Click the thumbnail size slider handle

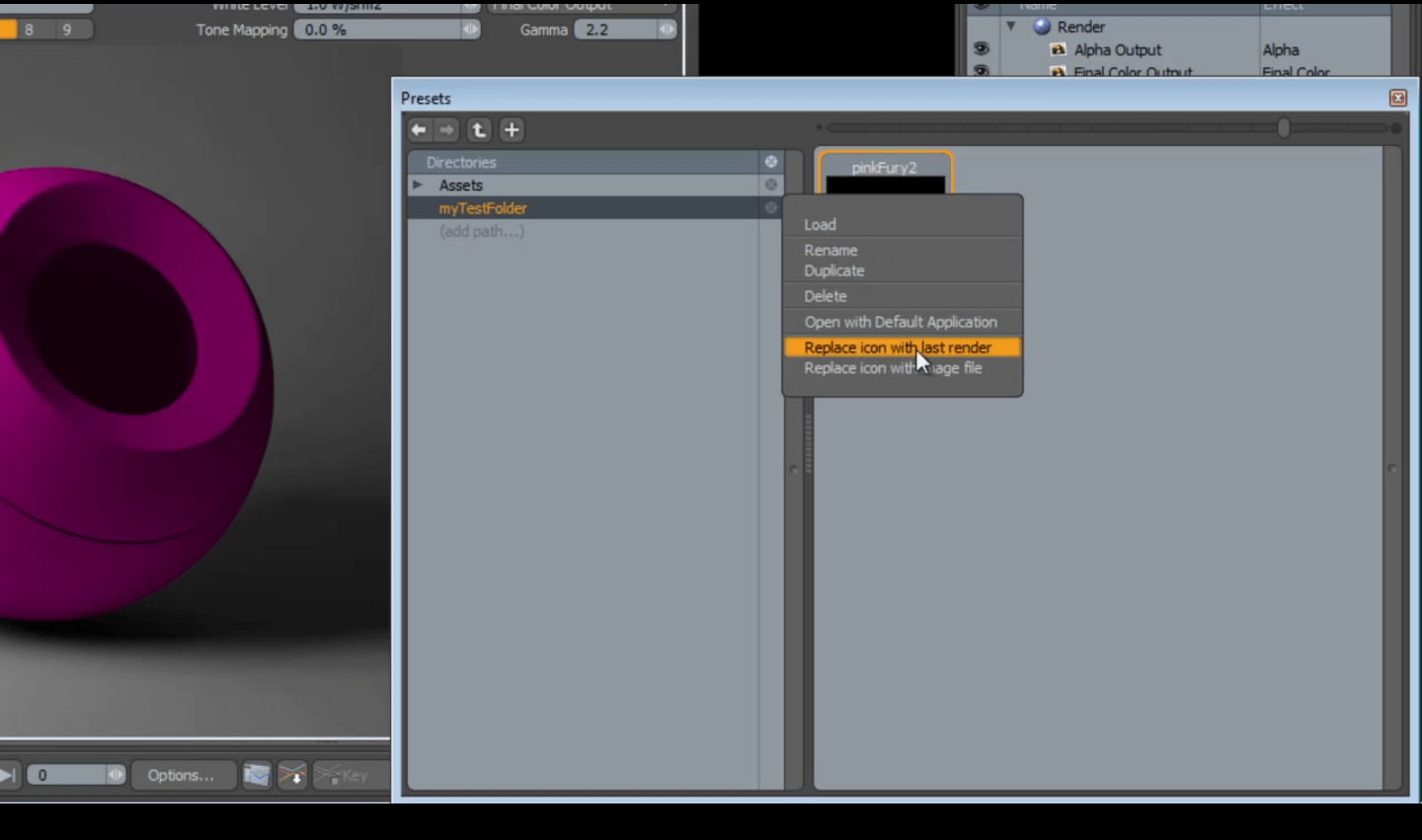tap(1284, 127)
